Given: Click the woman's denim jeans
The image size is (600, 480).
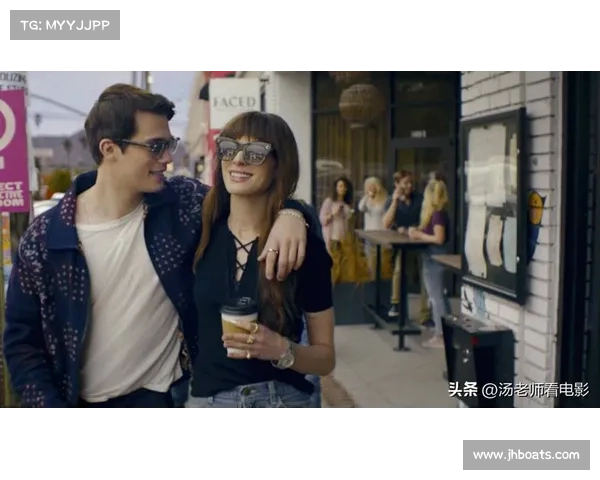Looking at the screenshot, I should pyautogui.click(x=256, y=397).
